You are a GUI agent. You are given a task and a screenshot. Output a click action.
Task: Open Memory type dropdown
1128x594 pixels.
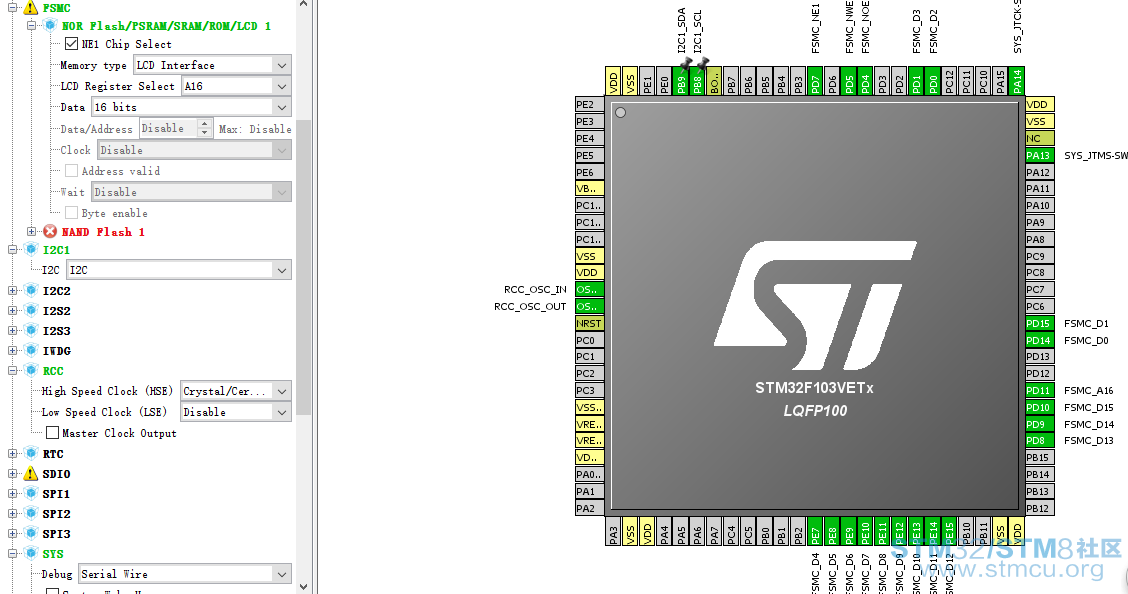coord(212,65)
